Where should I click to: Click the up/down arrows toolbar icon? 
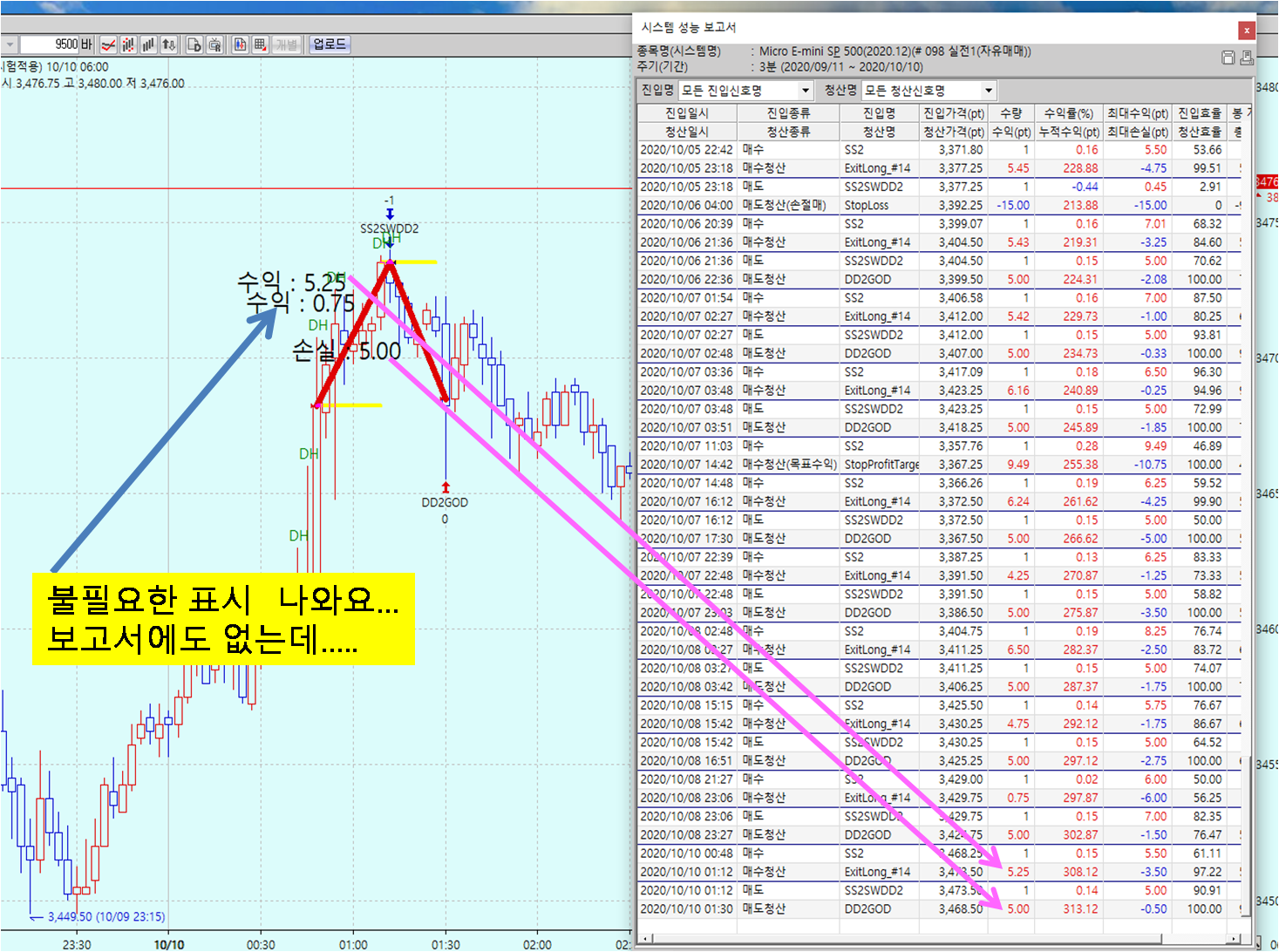click(169, 44)
